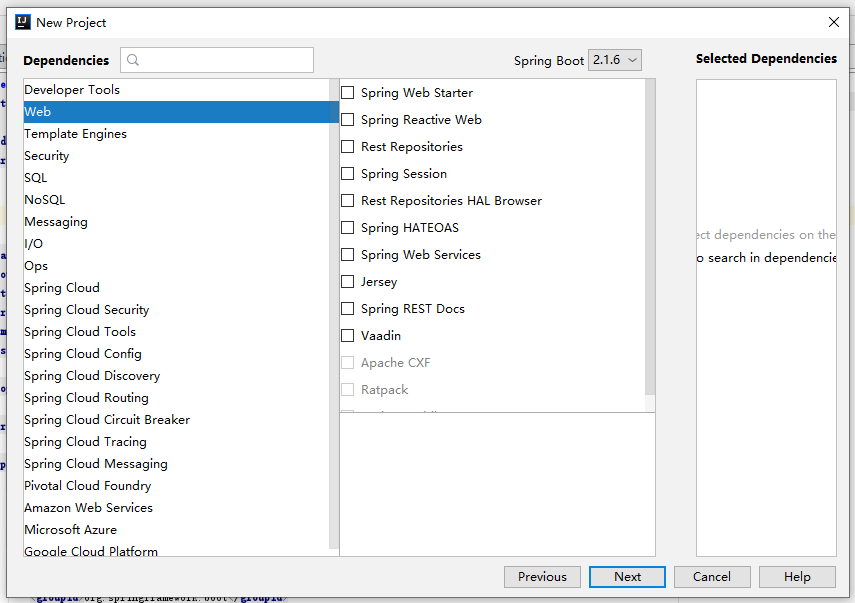The width and height of the screenshot is (855, 603).
Task: Click the dependency list vertical scrollbar
Action: coord(650,237)
